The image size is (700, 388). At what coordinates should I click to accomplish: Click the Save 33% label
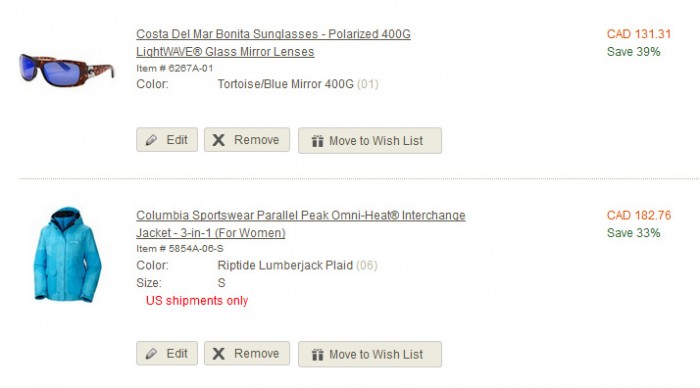point(633,233)
